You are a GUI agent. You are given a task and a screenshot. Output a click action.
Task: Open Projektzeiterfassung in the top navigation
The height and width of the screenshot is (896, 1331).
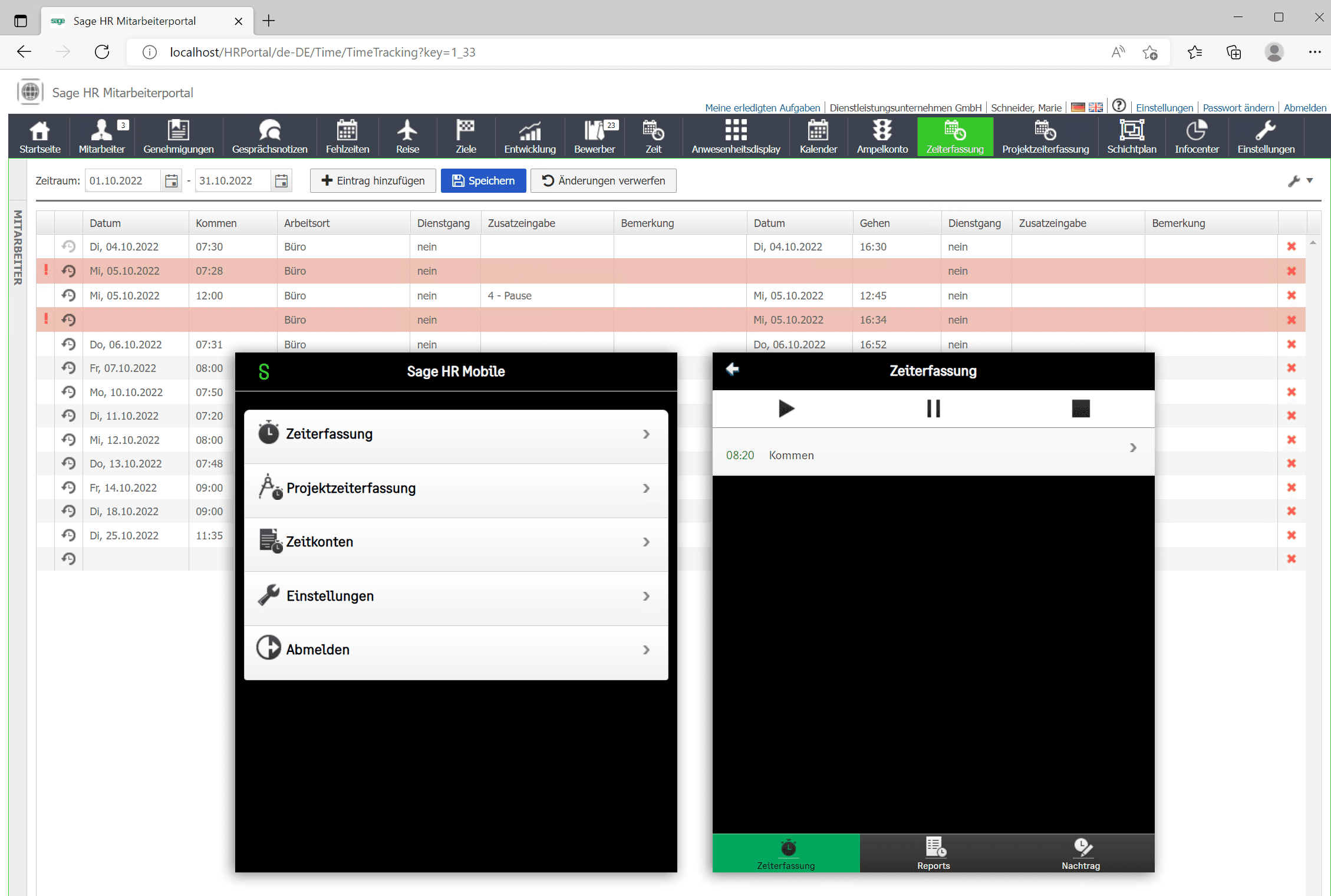(1045, 137)
